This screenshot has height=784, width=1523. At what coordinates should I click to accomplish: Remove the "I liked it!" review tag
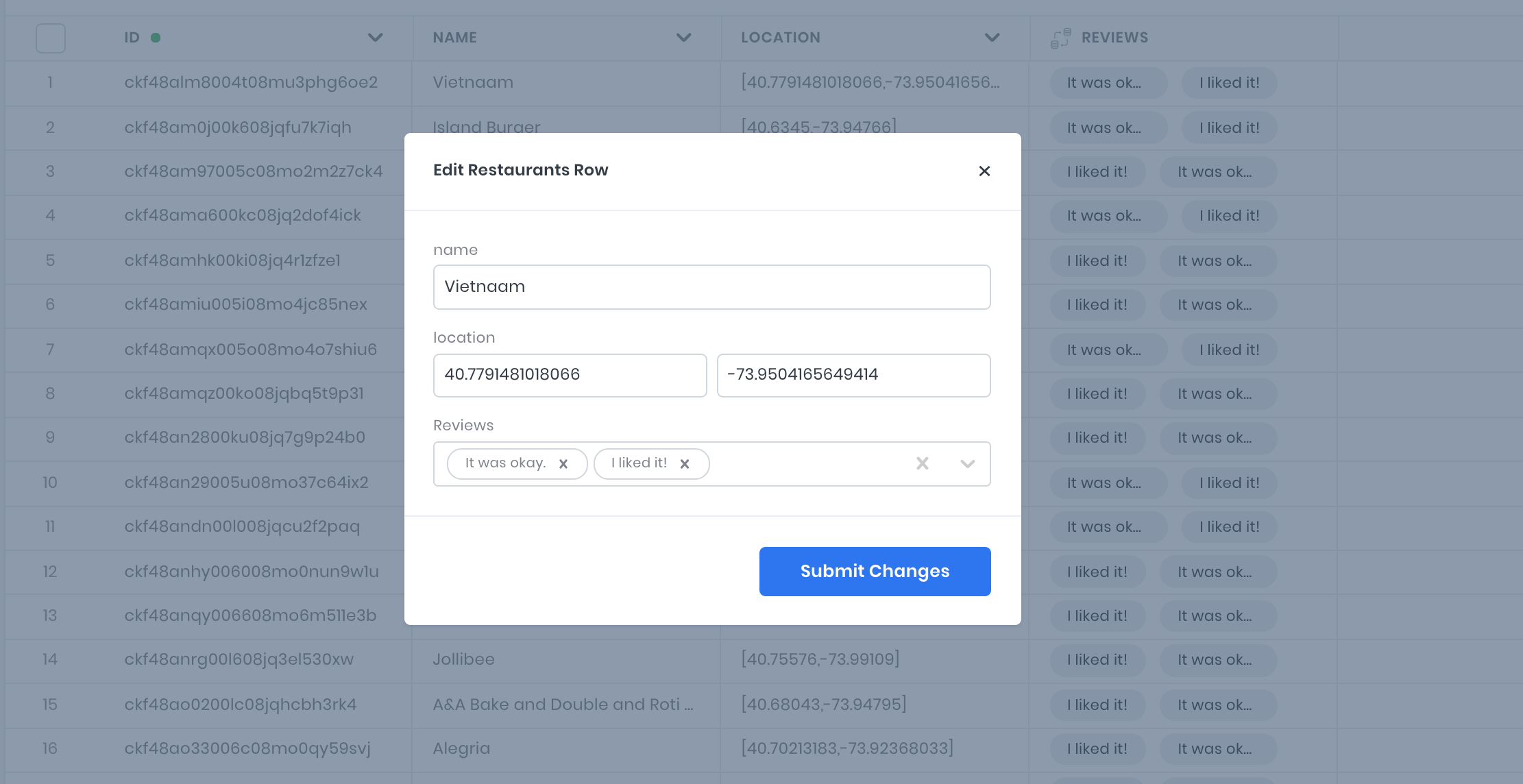pyautogui.click(x=685, y=463)
